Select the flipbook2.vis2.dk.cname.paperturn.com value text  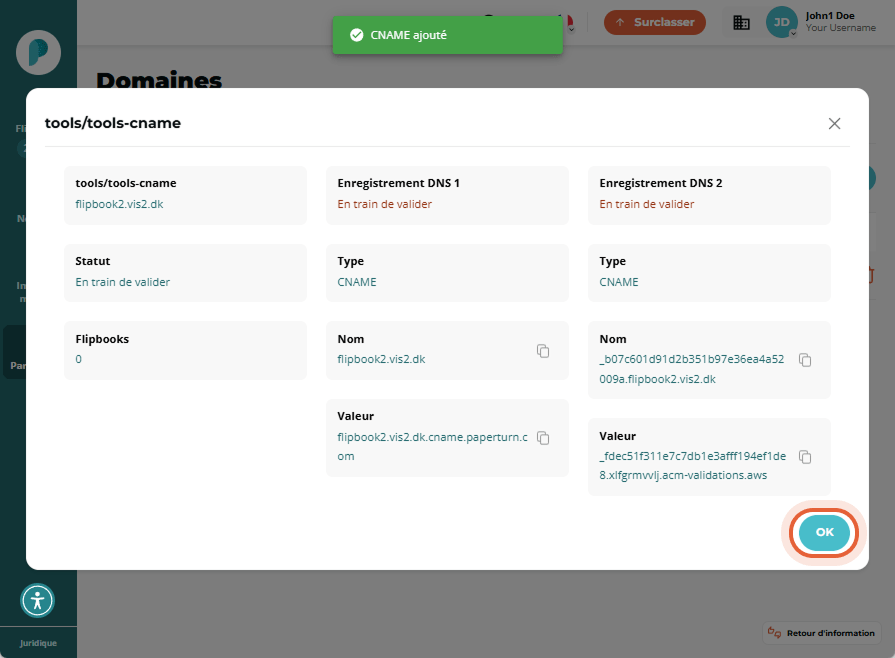point(432,446)
